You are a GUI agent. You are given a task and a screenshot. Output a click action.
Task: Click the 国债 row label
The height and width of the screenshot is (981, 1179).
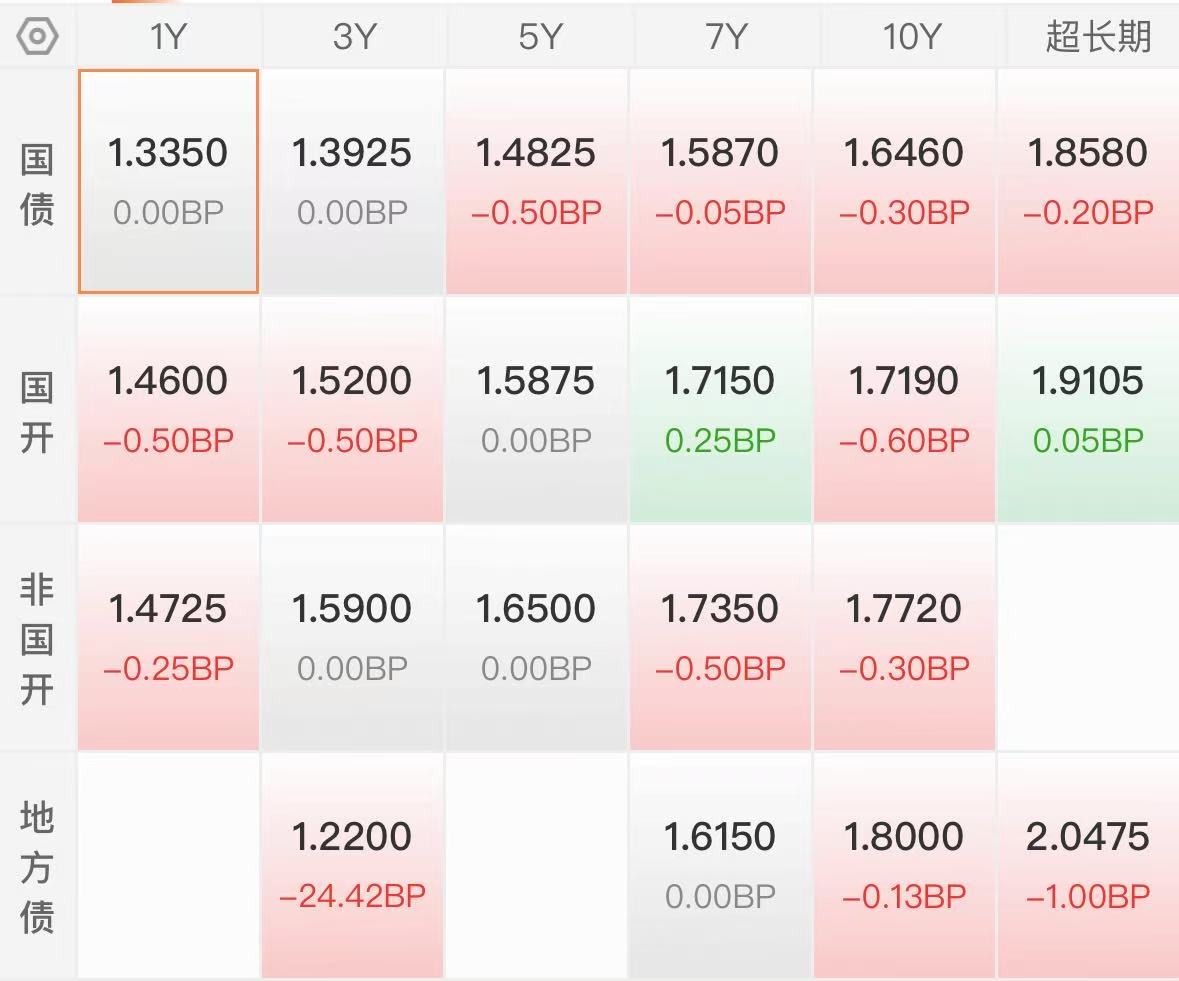(37, 183)
